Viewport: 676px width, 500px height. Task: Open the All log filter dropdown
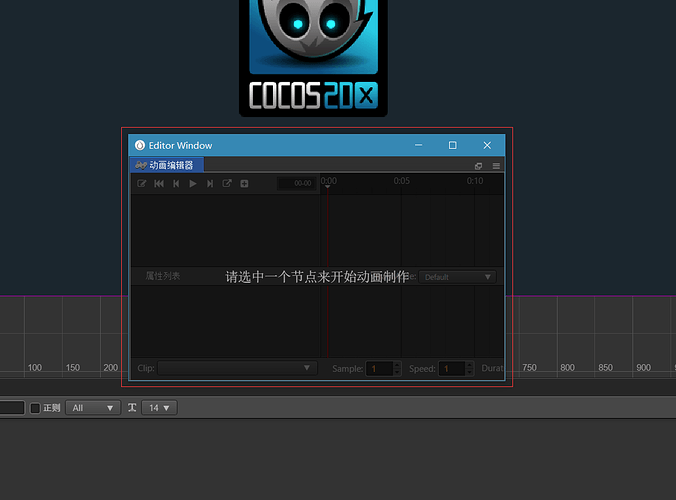(x=93, y=408)
